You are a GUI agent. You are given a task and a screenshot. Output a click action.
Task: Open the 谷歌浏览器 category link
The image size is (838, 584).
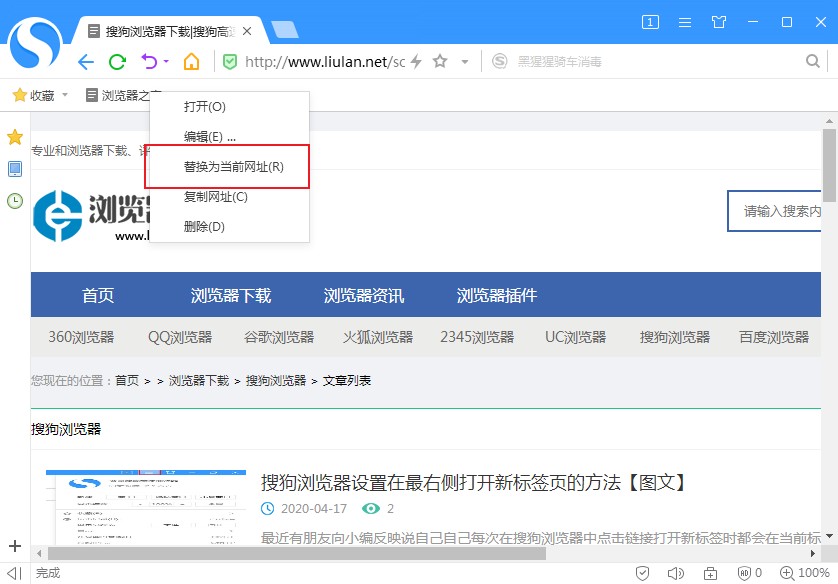tap(279, 337)
